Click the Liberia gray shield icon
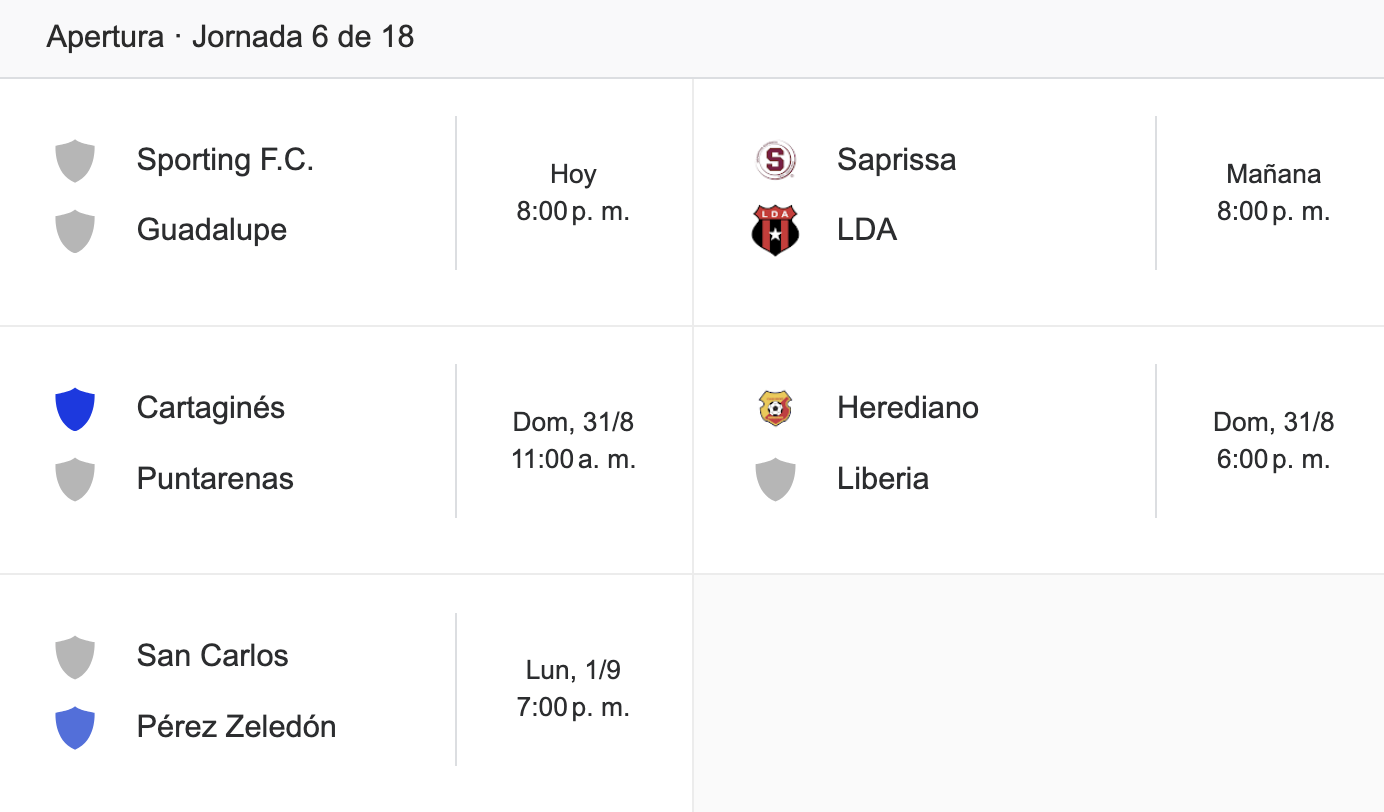 pyautogui.click(x=775, y=479)
